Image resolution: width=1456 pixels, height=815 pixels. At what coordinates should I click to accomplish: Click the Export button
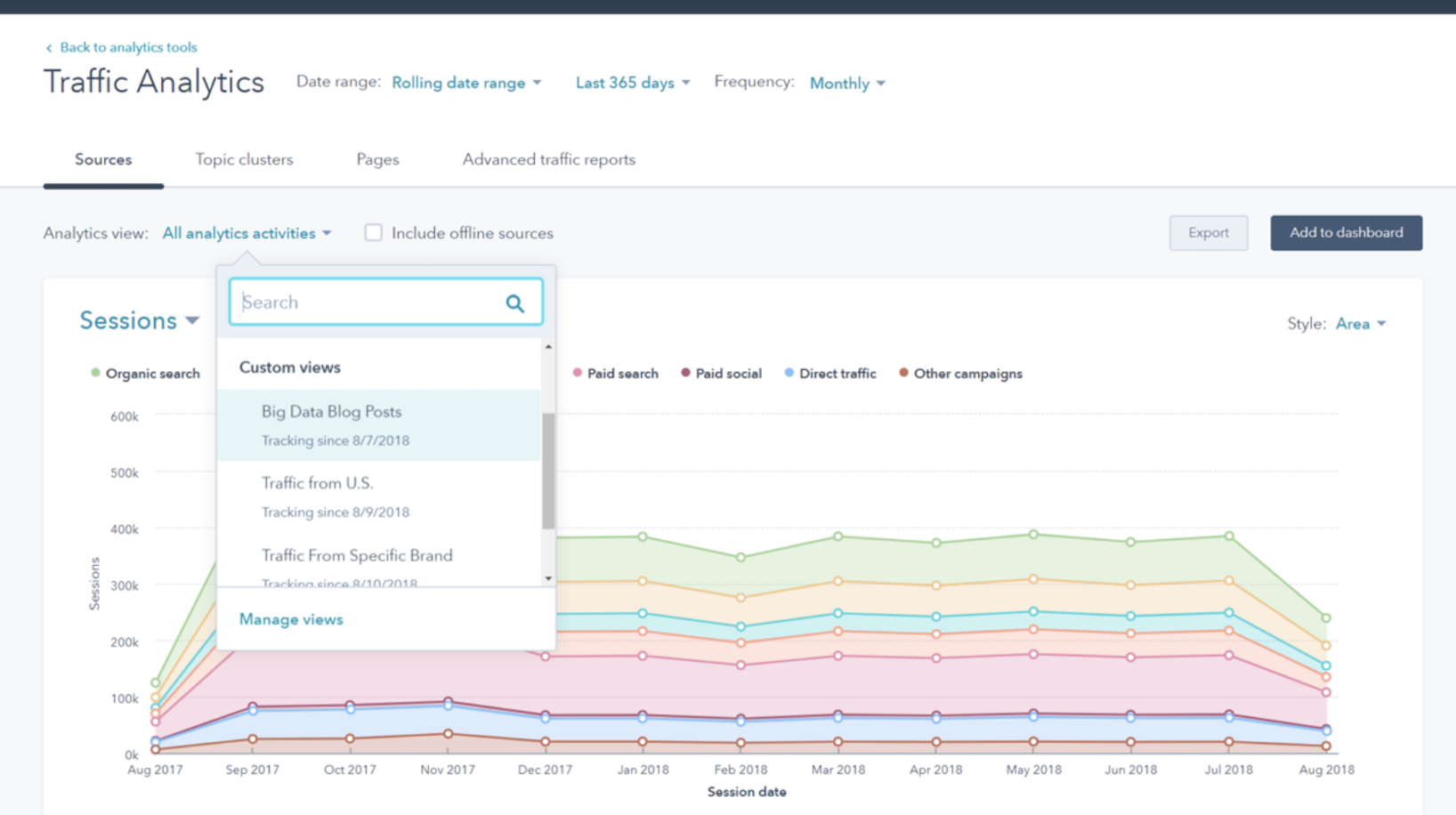pyautogui.click(x=1209, y=232)
